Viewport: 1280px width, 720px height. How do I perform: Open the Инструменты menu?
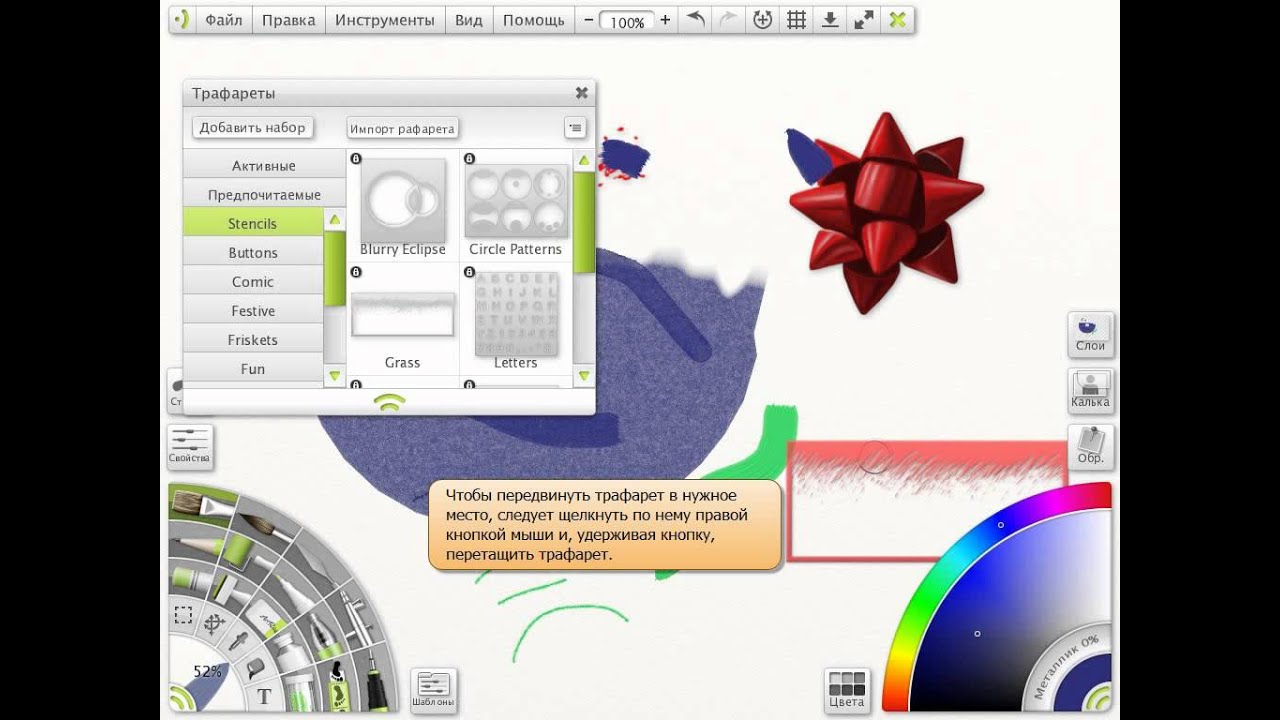[385, 20]
